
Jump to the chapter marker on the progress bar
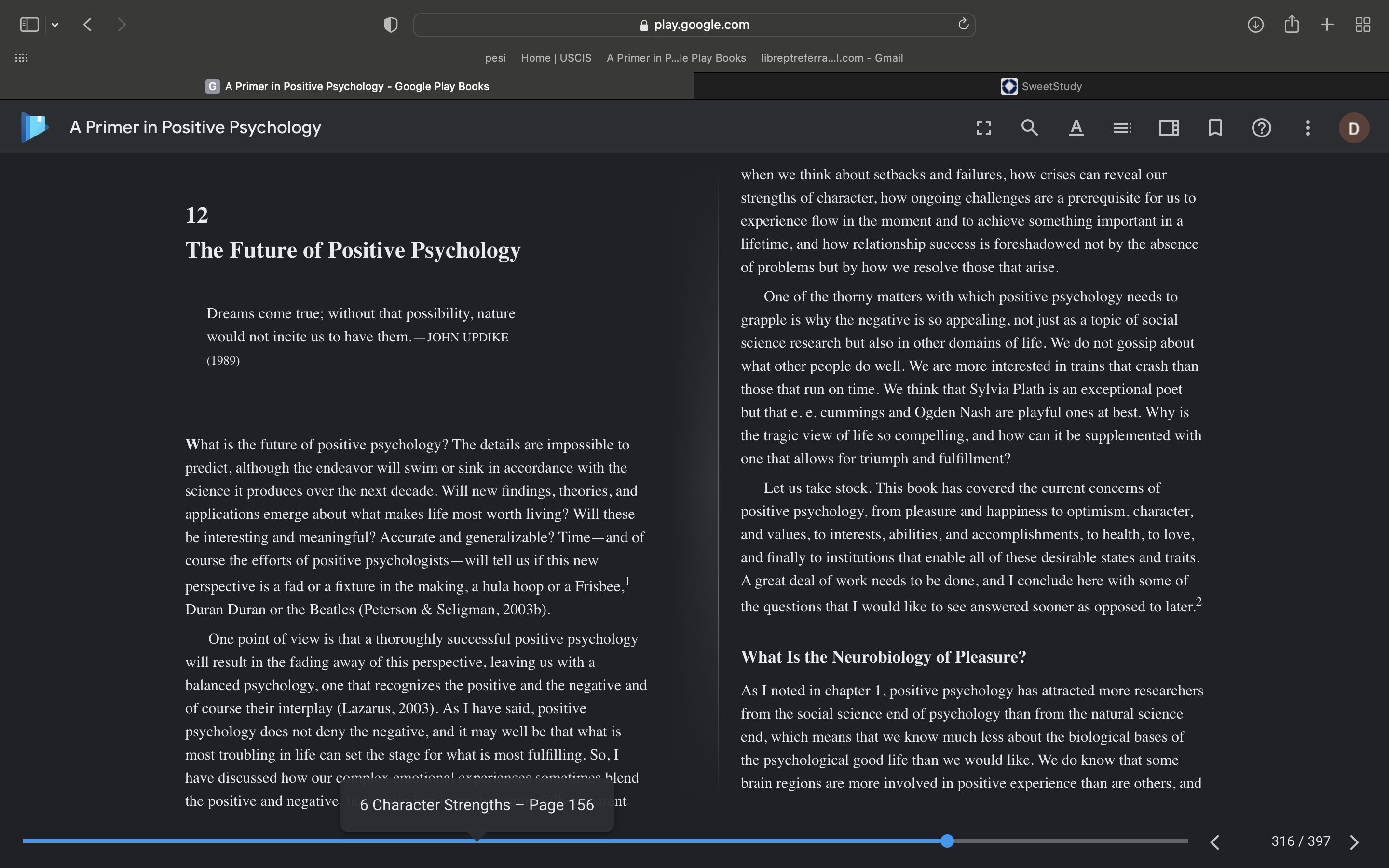coord(477,841)
